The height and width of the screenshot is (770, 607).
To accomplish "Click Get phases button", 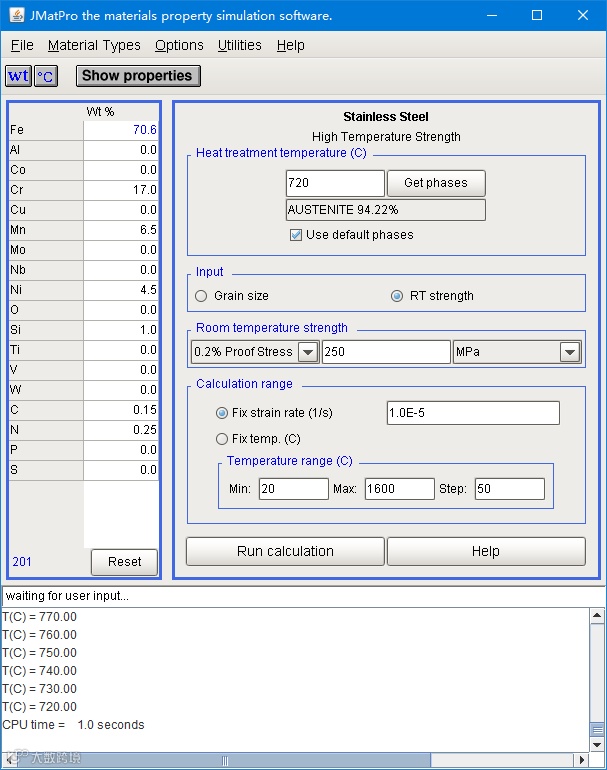I will [x=436, y=183].
